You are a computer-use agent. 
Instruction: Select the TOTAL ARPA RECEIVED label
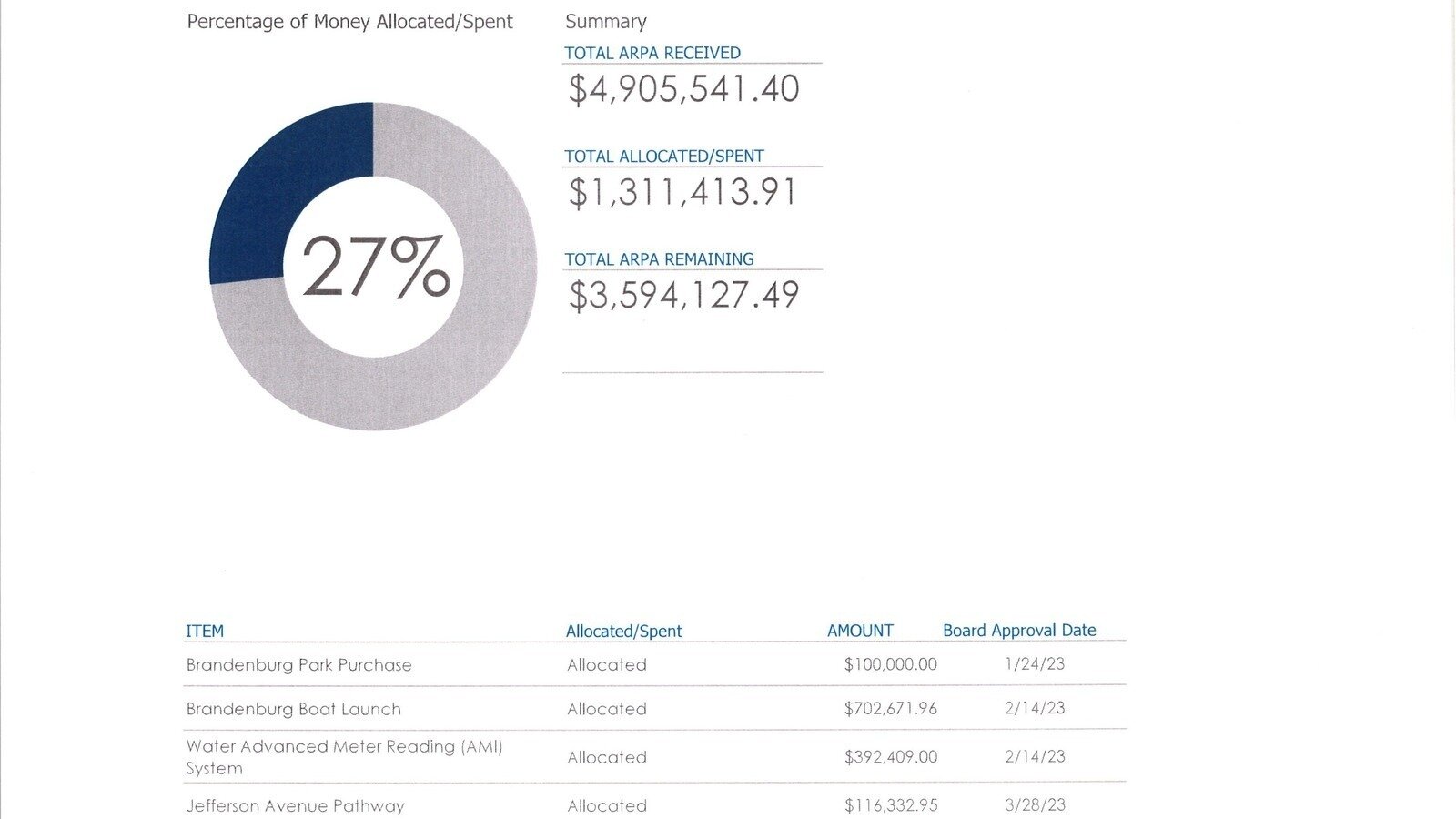pos(652,53)
